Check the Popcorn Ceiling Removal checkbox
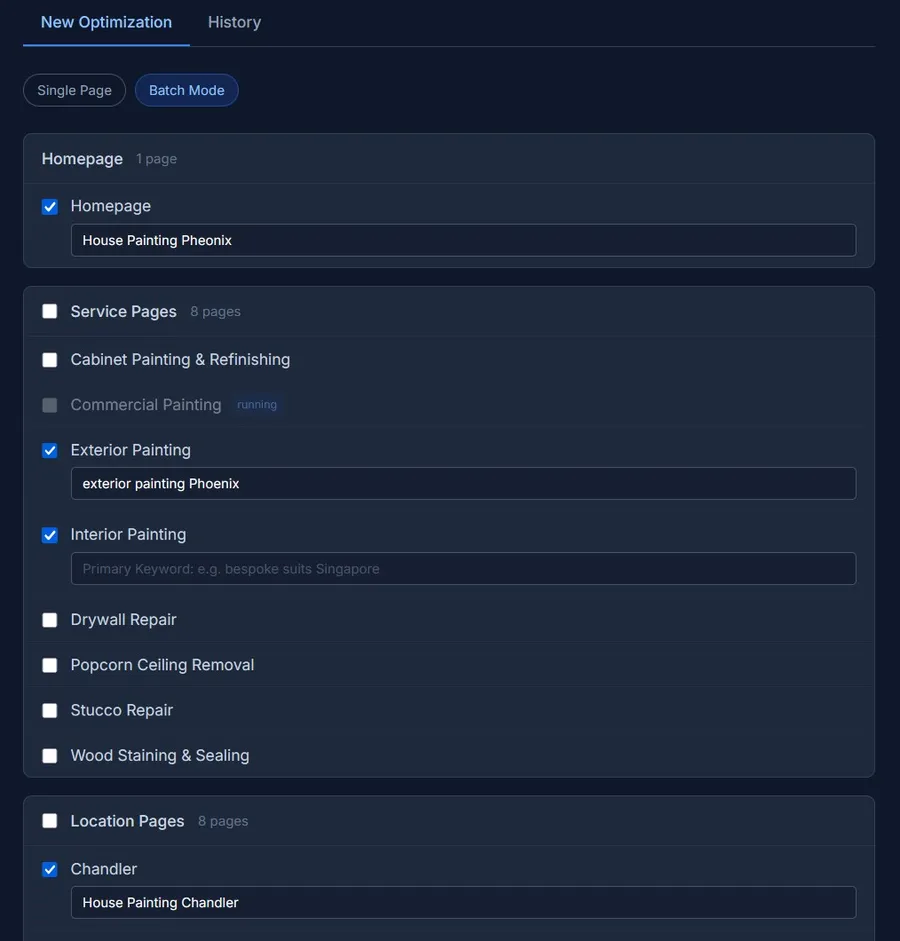The height and width of the screenshot is (941, 900). pyautogui.click(x=50, y=665)
